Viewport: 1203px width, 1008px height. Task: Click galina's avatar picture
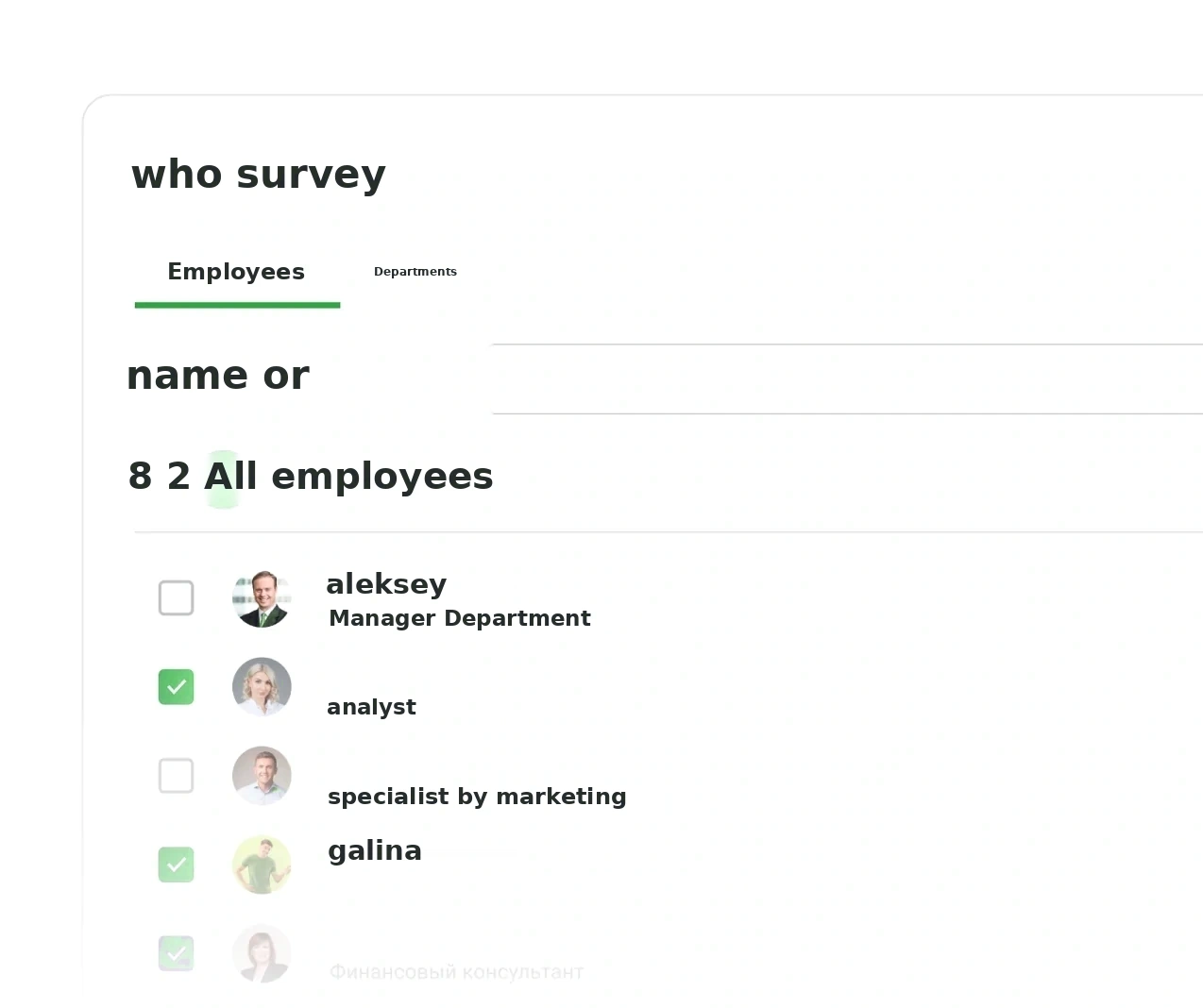[x=262, y=865]
